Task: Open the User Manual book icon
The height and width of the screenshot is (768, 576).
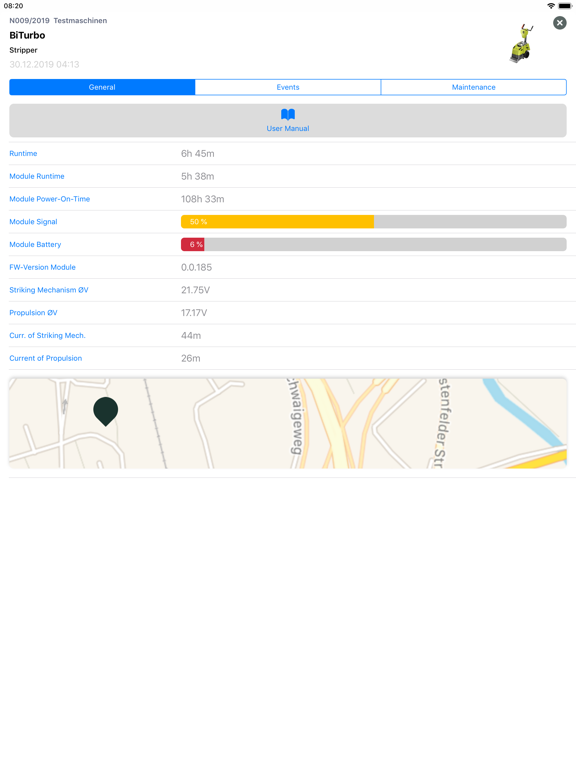Action: pyautogui.click(x=288, y=115)
